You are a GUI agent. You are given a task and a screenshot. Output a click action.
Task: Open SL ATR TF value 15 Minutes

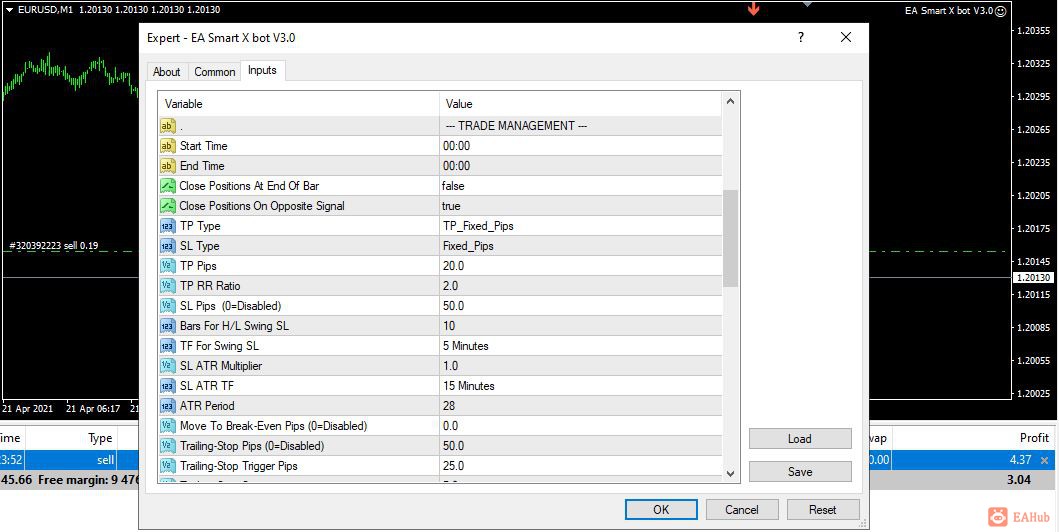point(581,385)
